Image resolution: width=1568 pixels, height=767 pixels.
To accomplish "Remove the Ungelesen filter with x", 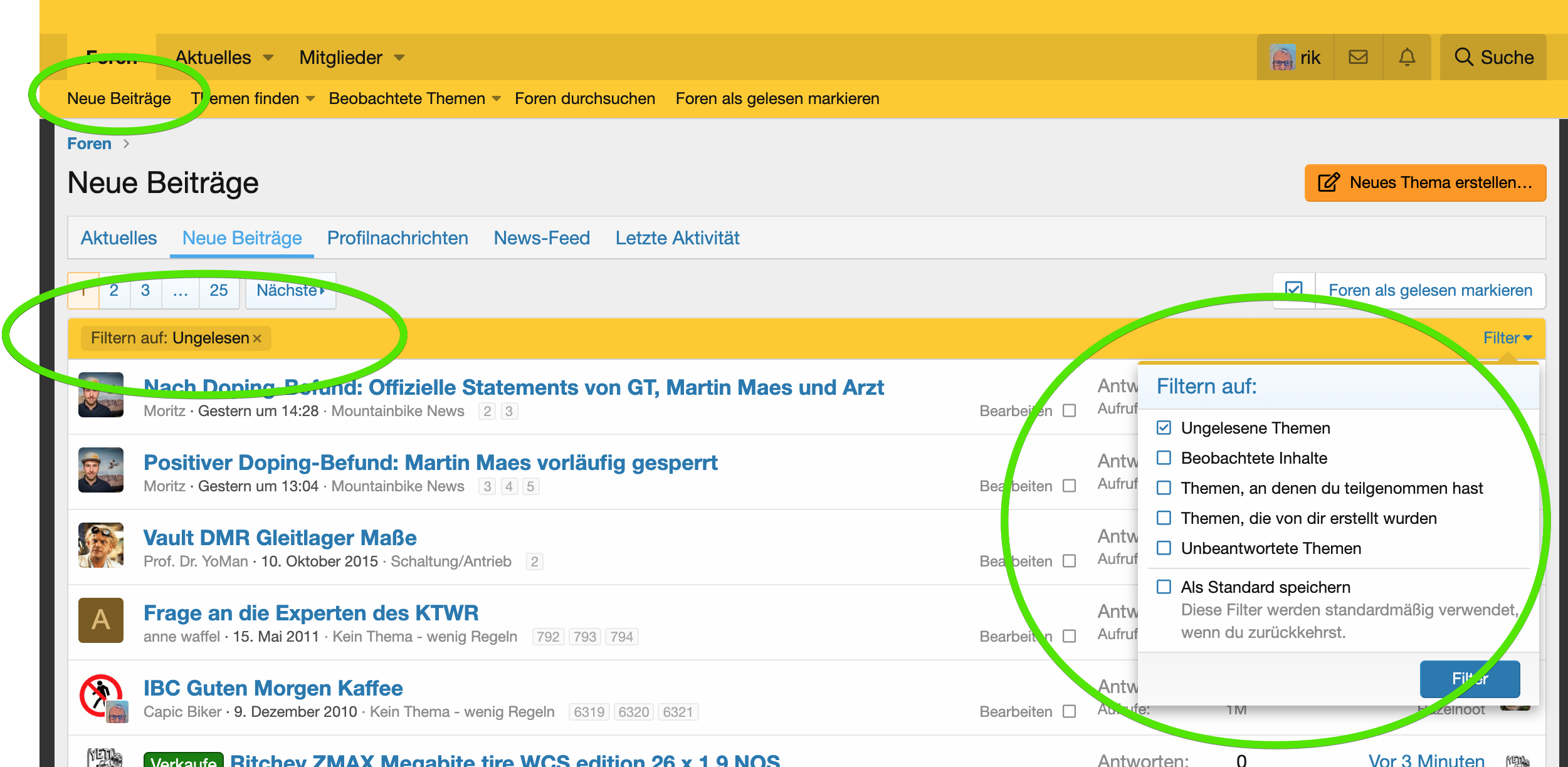I will pyautogui.click(x=257, y=338).
